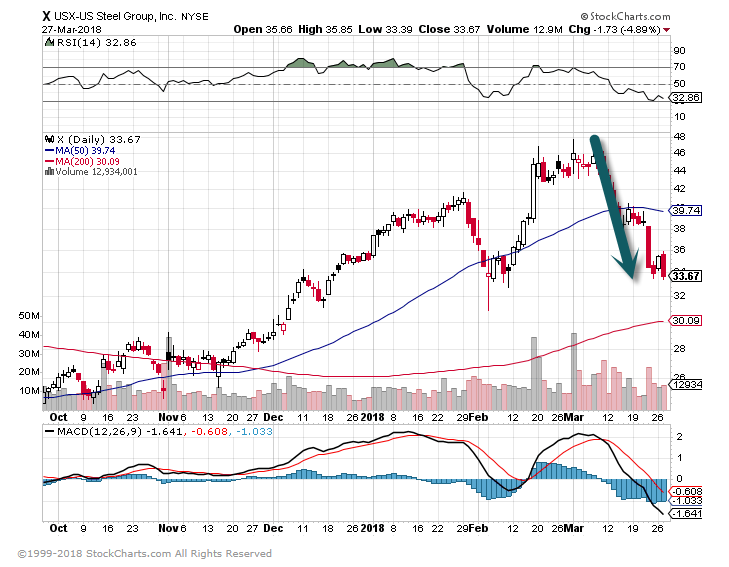This screenshot has width=729, height=567.
Task: Click the Feb label on the price chart axis
Action: [x=478, y=417]
